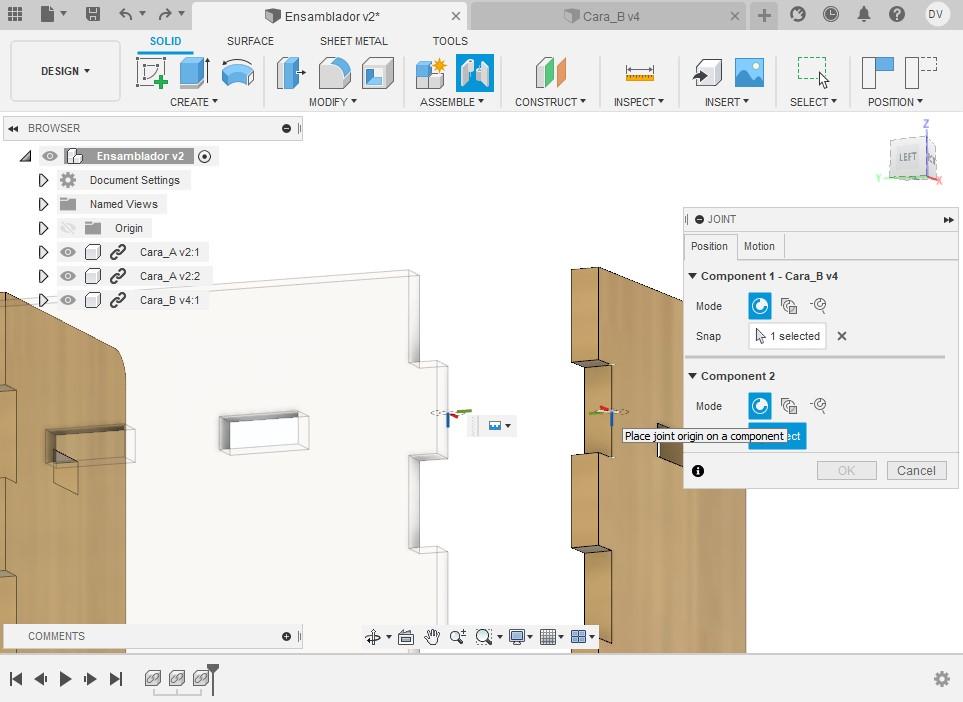The height and width of the screenshot is (702, 963).
Task: Collapse the Component 2 section
Action: 692,376
